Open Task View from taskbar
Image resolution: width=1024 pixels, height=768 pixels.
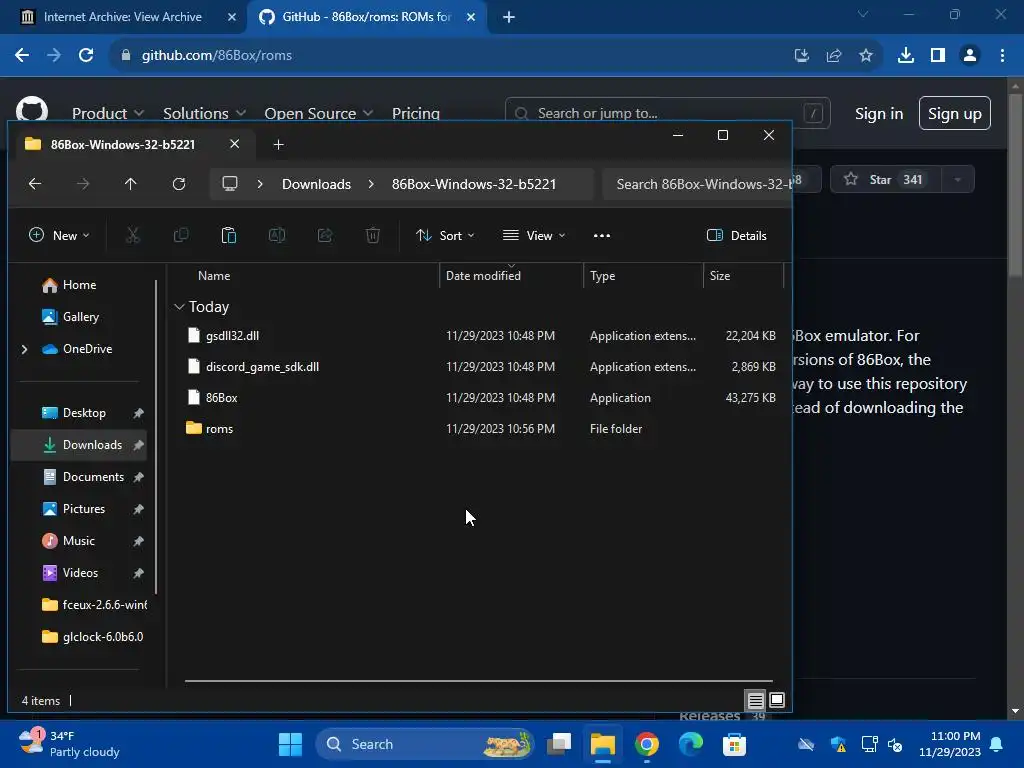[x=559, y=744]
